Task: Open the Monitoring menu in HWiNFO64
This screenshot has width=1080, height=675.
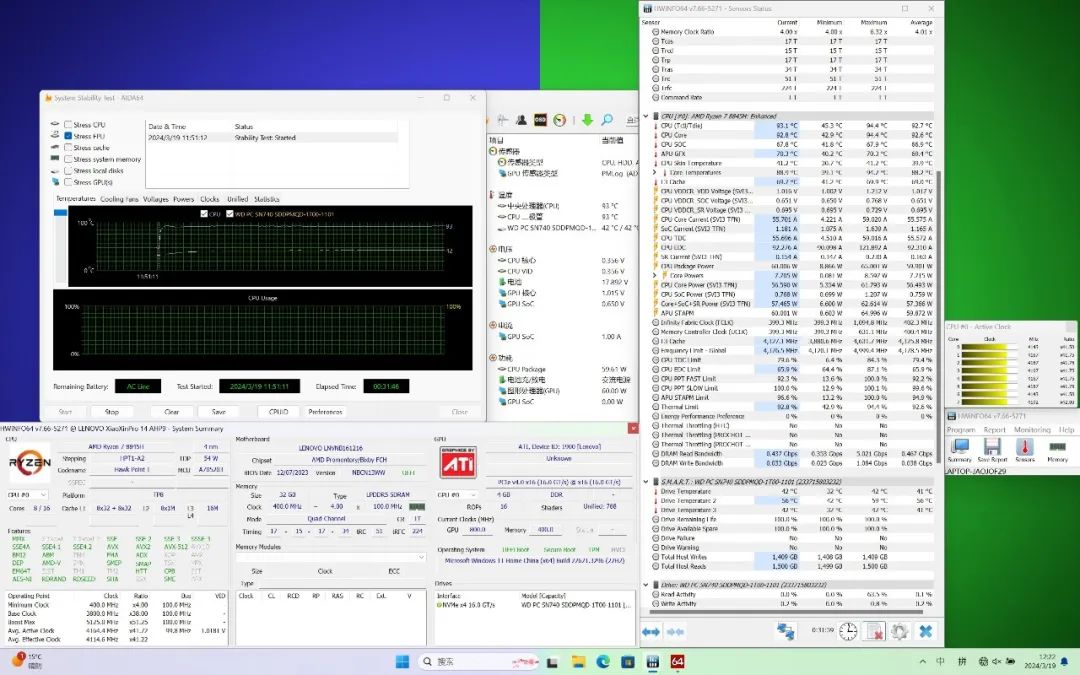Action: tap(1032, 429)
